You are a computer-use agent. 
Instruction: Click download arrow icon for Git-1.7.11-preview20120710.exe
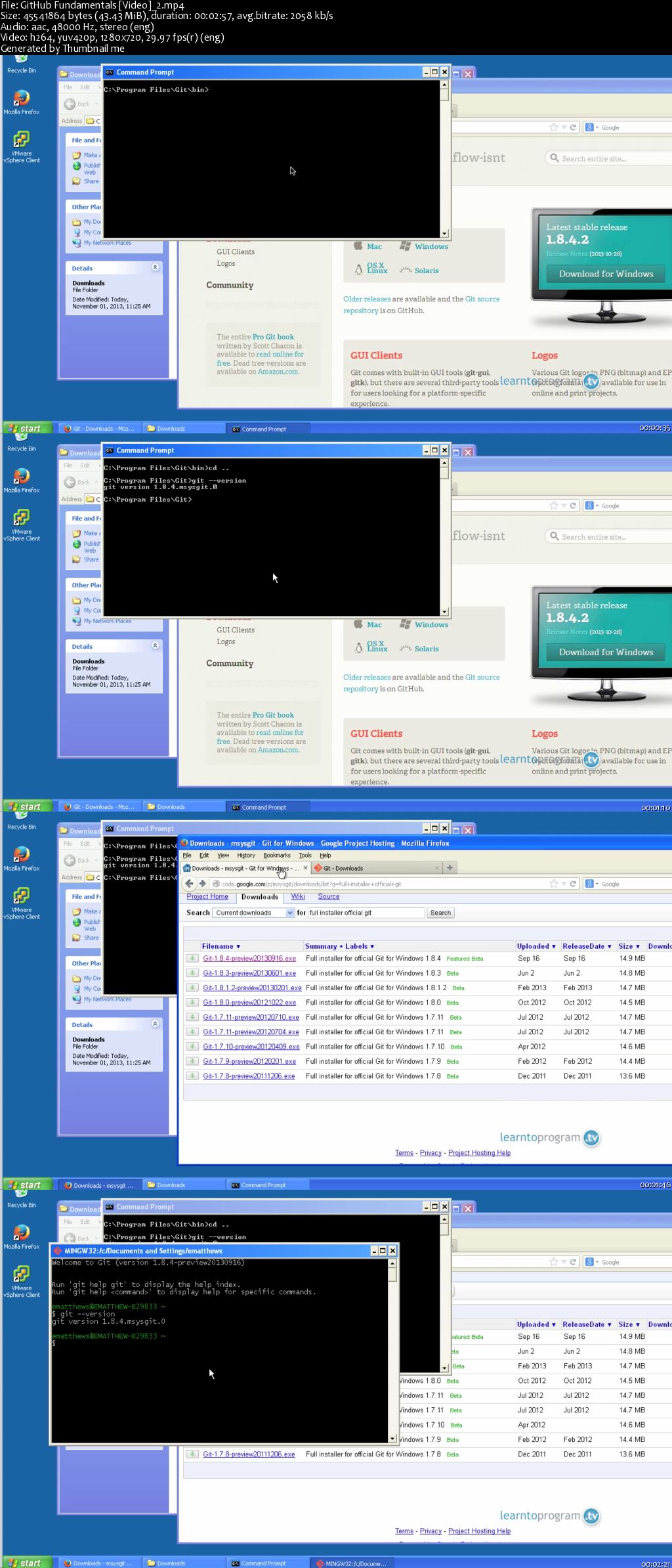[192, 1017]
